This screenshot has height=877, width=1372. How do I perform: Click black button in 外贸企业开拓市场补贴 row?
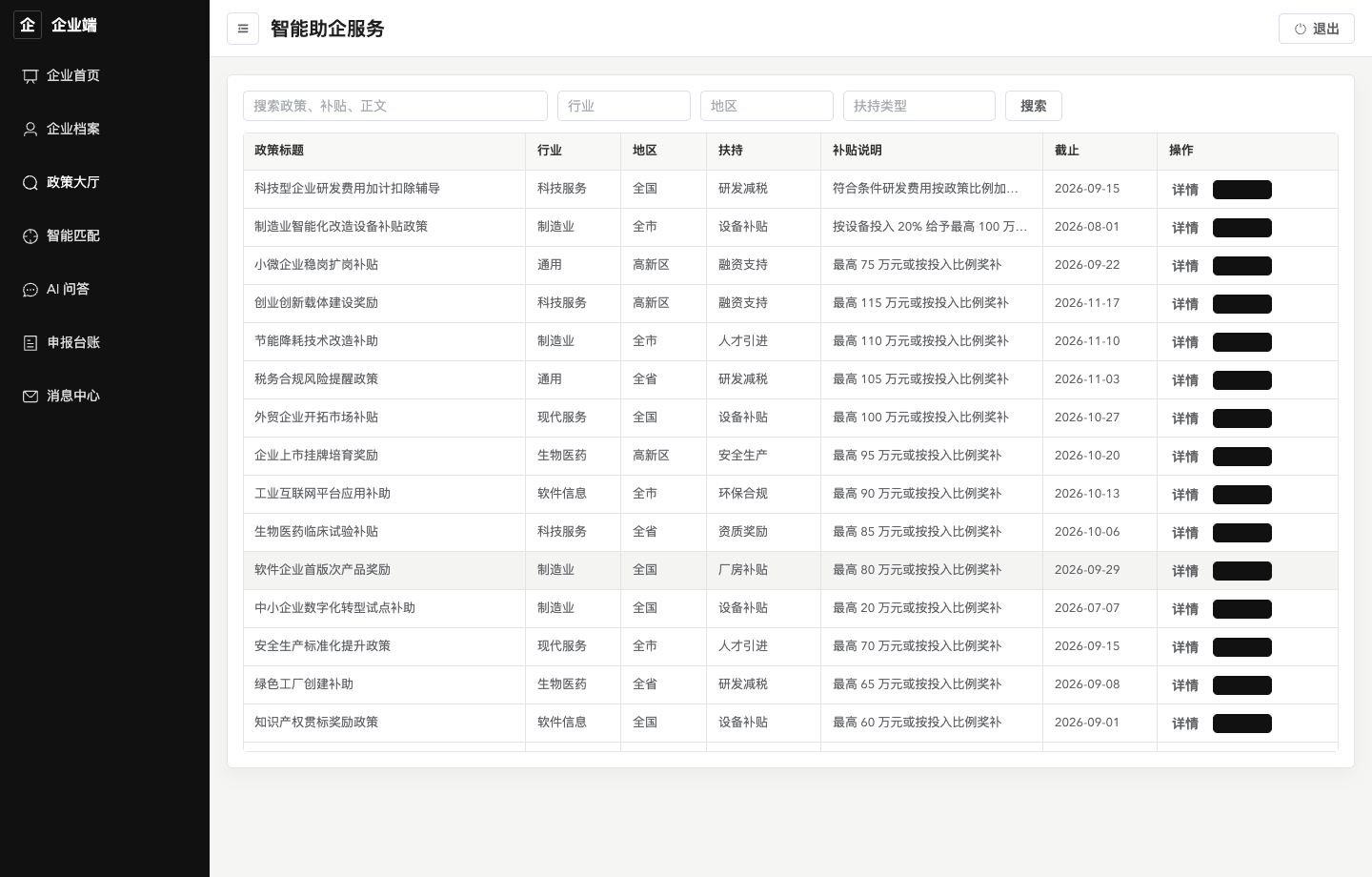(1242, 418)
